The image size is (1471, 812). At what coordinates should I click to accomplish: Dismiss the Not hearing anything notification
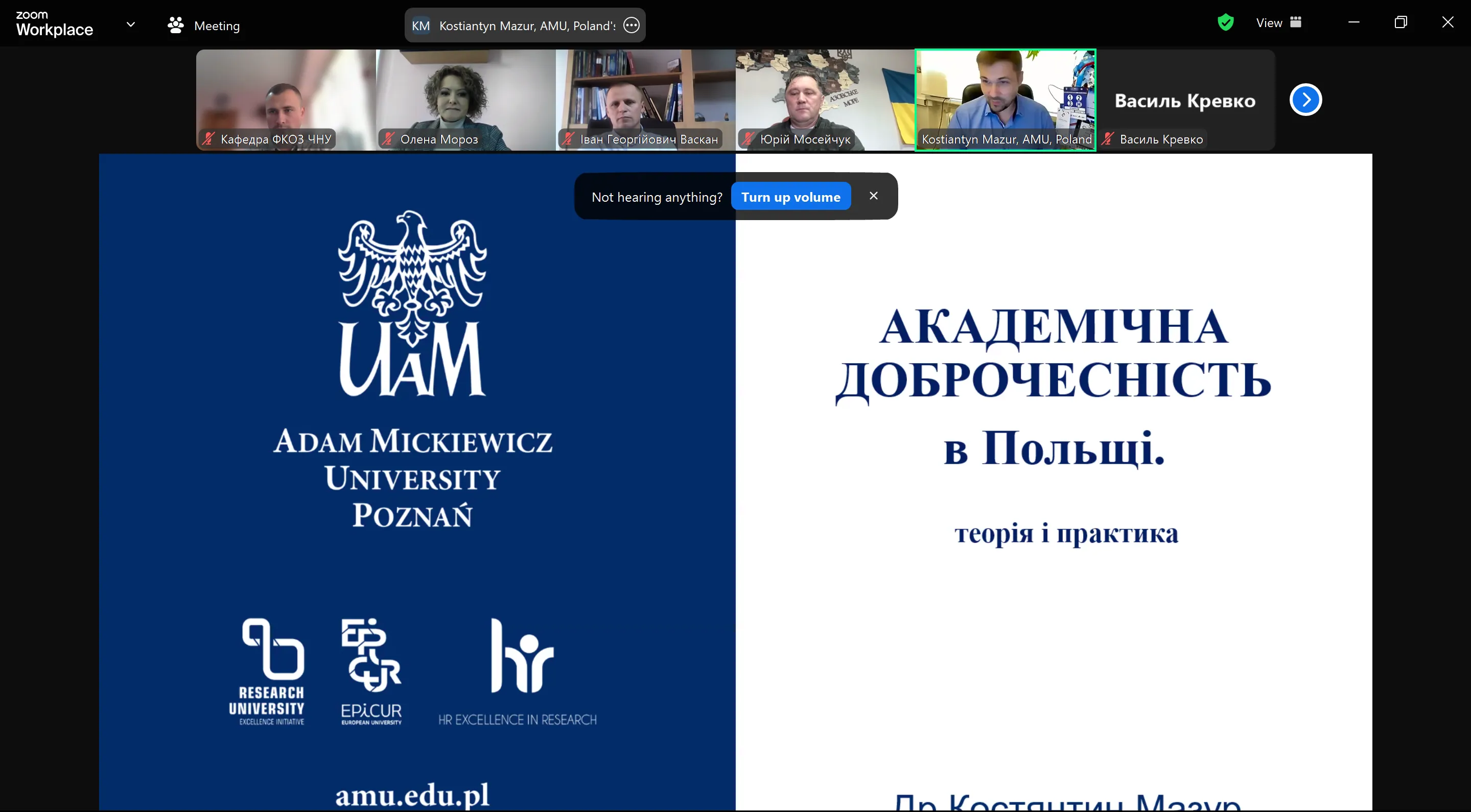pyautogui.click(x=873, y=196)
